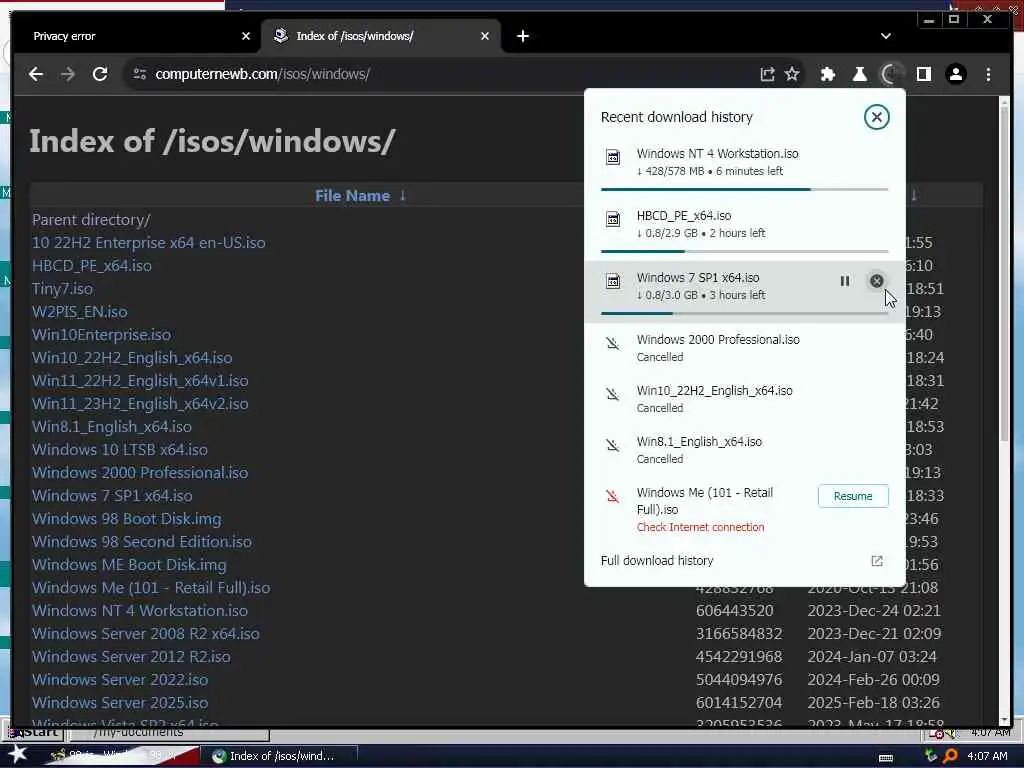Open Windows Me (101 - Retail Full).iso list link
Image resolution: width=1024 pixels, height=768 pixels.
(x=152, y=588)
